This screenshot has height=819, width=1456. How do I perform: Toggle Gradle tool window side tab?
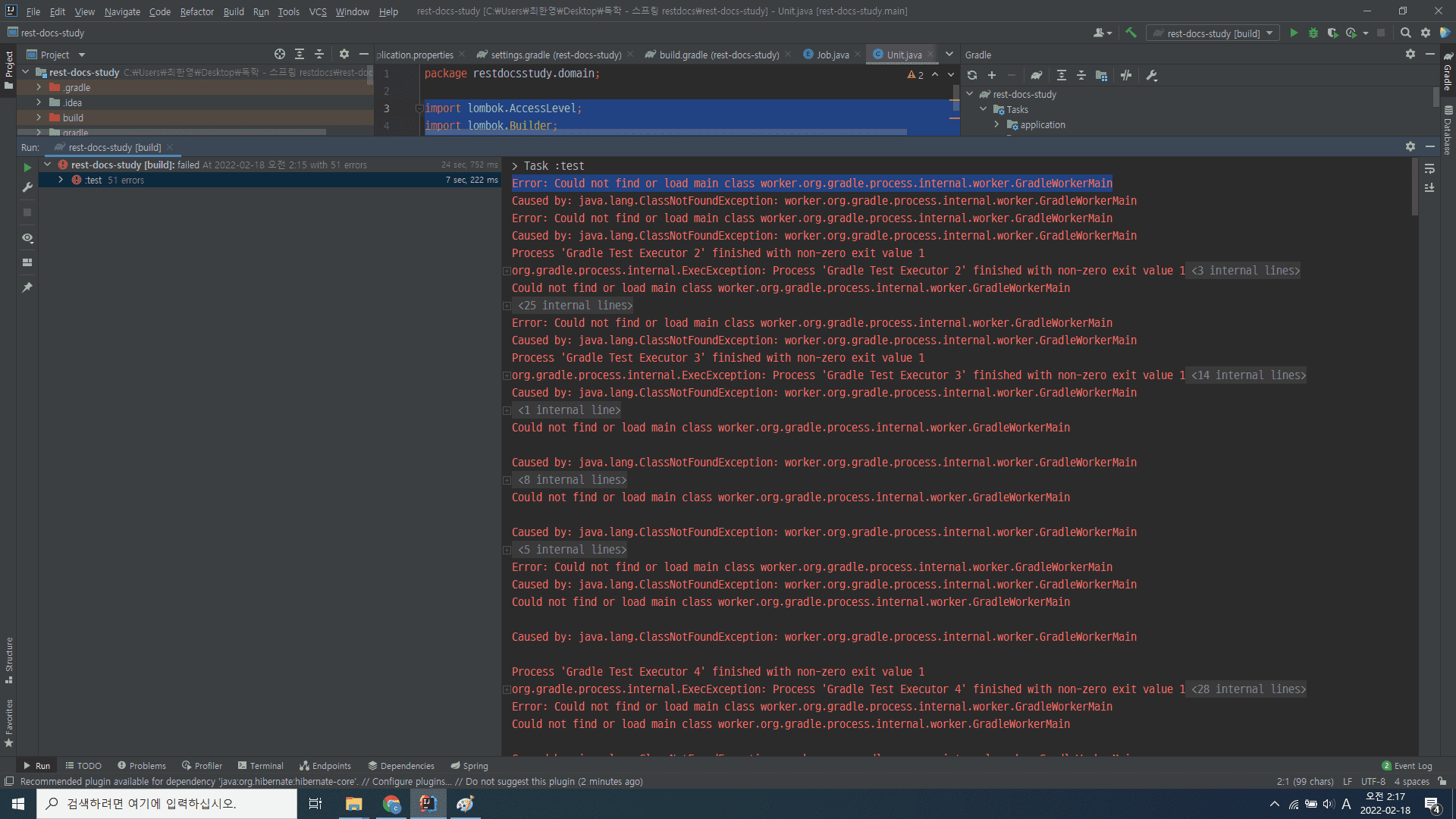1448,72
